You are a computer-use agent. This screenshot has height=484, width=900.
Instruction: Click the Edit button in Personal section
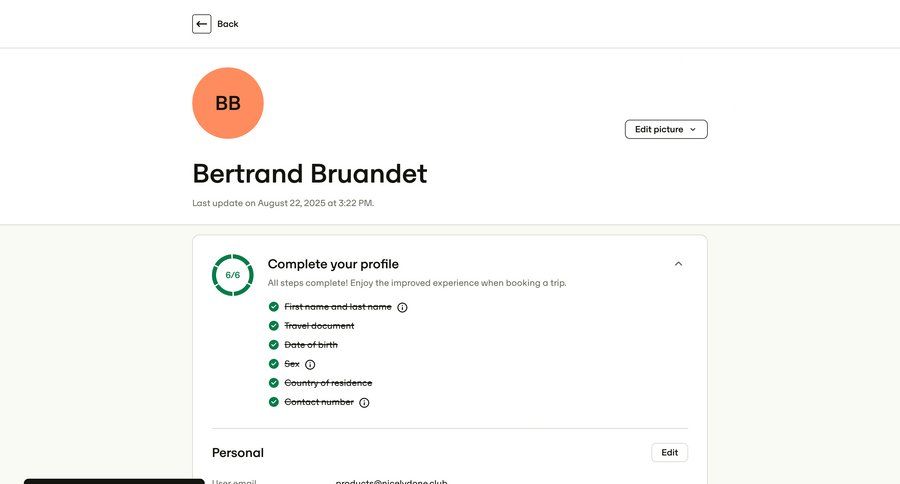coord(669,453)
